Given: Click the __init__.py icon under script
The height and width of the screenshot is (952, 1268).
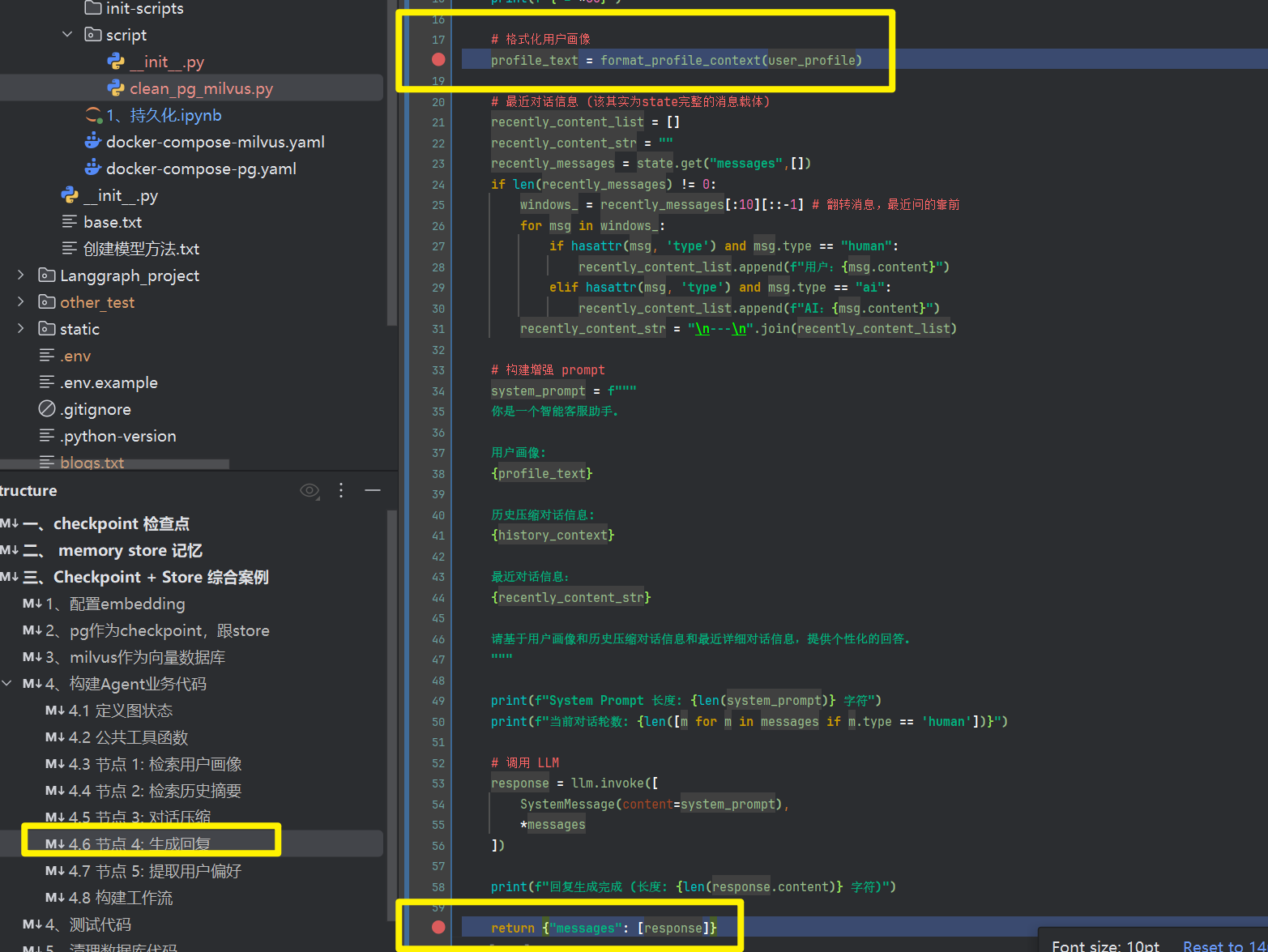Looking at the screenshot, I should coord(116,62).
